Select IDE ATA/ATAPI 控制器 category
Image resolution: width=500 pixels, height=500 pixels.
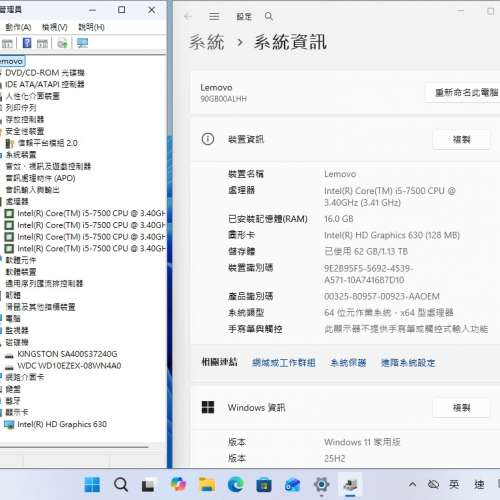point(45,84)
